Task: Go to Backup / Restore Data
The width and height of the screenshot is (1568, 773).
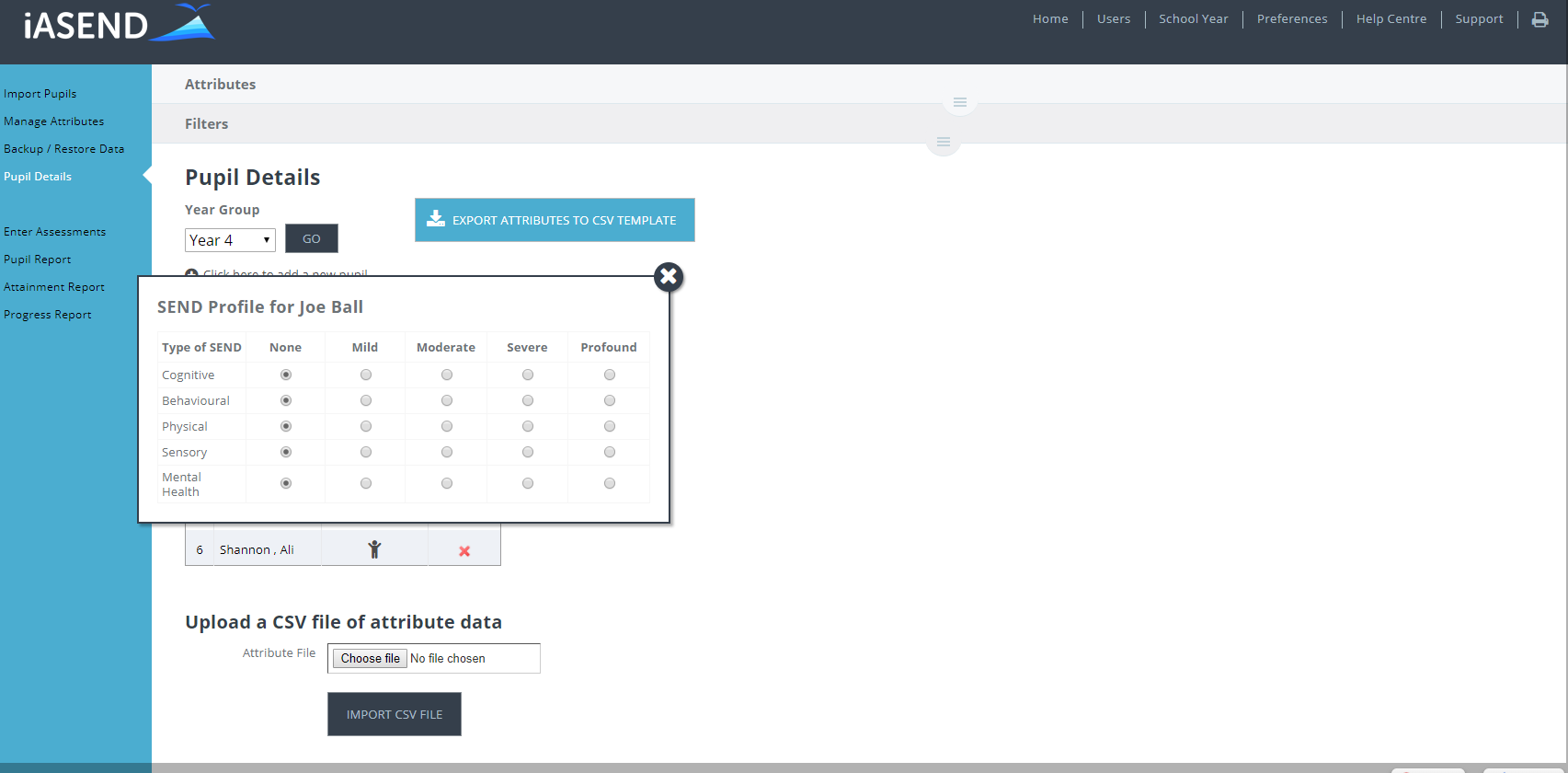Action: [x=63, y=149]
